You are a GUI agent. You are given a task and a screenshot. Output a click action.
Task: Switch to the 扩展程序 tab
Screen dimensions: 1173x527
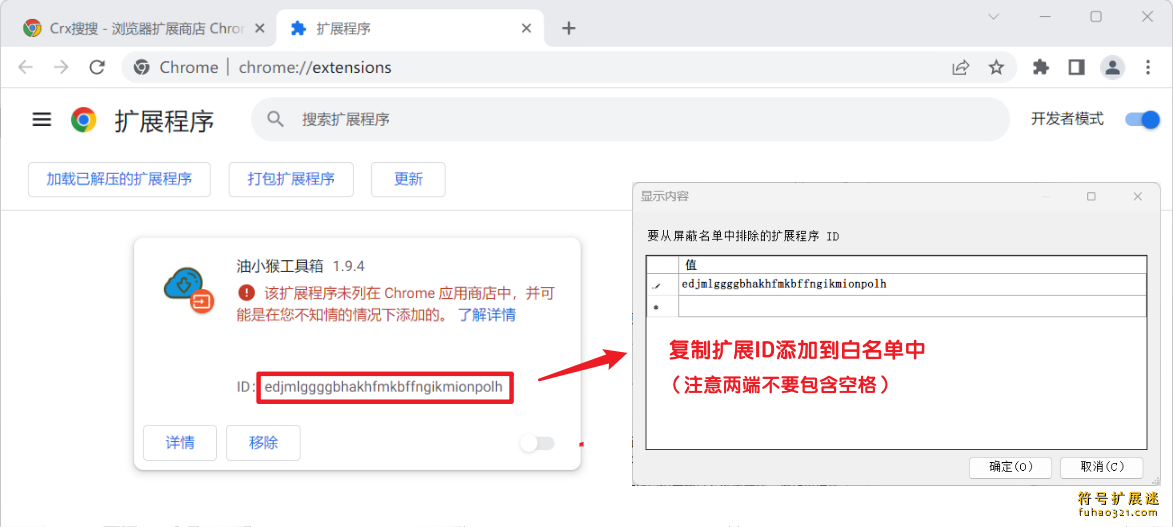411,28
